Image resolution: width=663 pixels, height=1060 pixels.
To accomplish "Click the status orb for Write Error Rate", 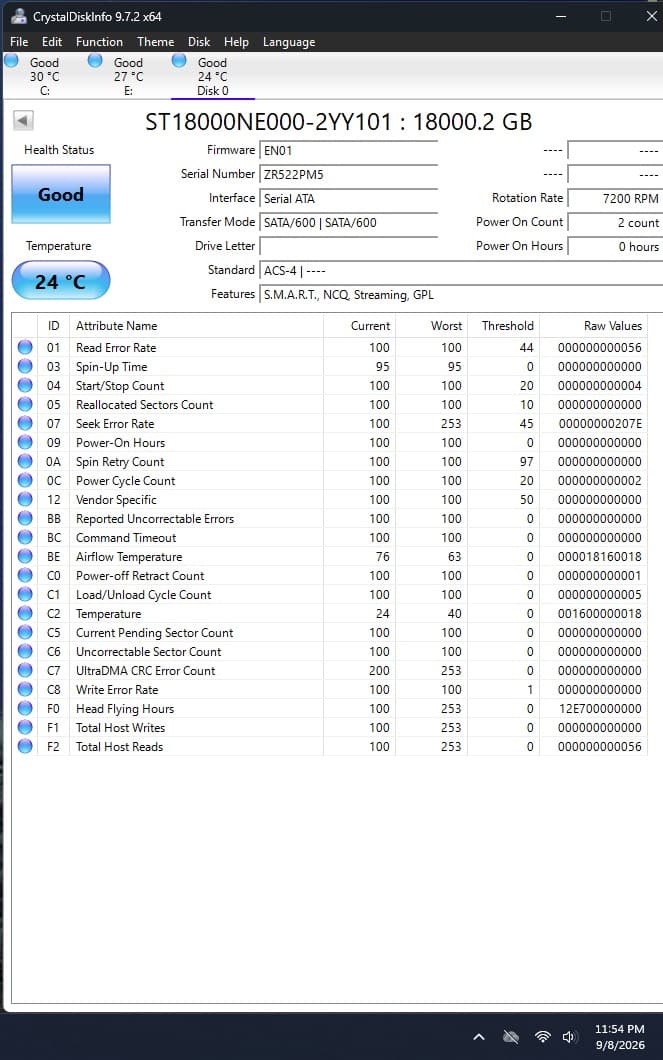I will click(x=25, y=689).
